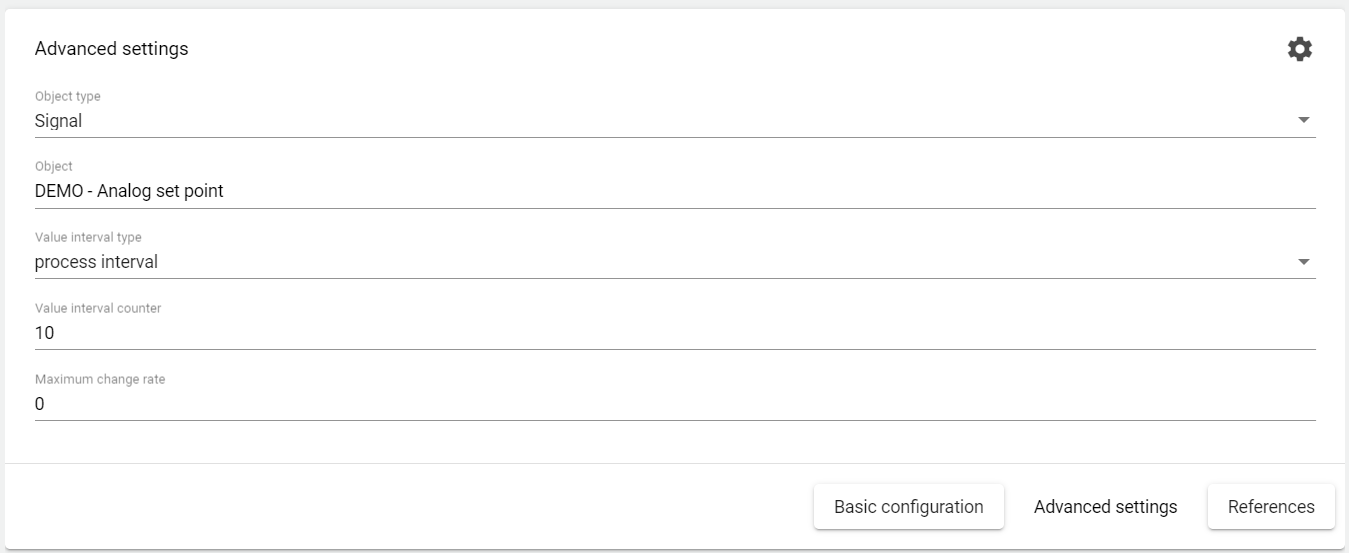Screen dimensions: 1349x553
Task: Expand the Value interval type dropdown arrow
Action: [1303, 262]
